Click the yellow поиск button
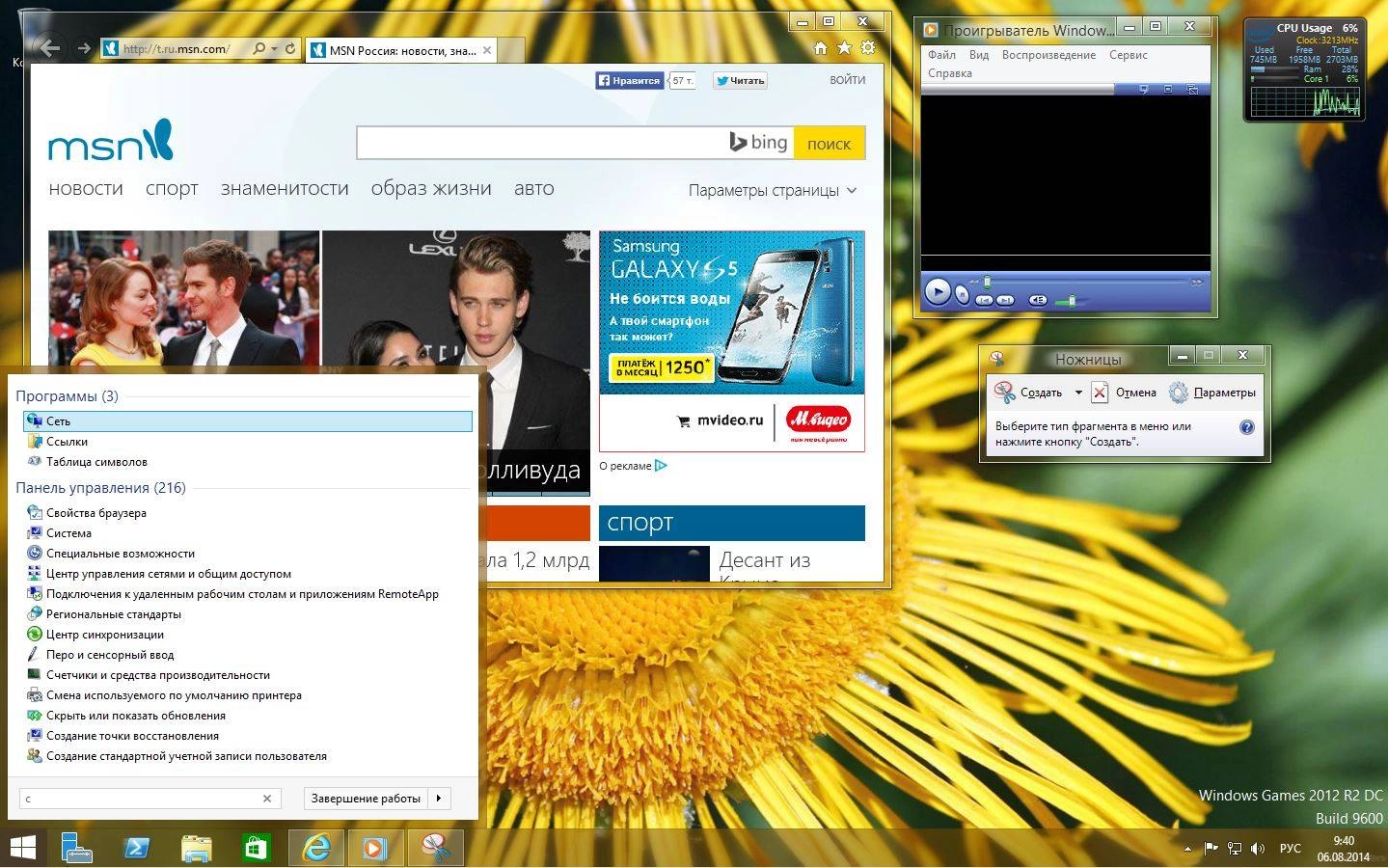Image resolution: width=1388 pixels, height=868 pixels. coord(830,144)
